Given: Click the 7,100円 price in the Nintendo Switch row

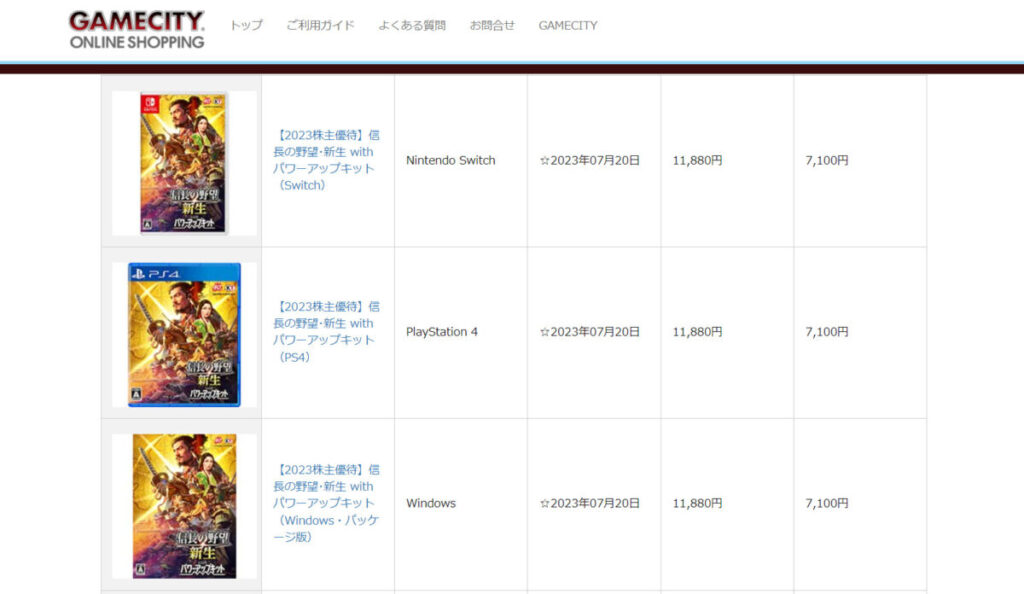Looking at the screenshot, I should coord(827,161).
